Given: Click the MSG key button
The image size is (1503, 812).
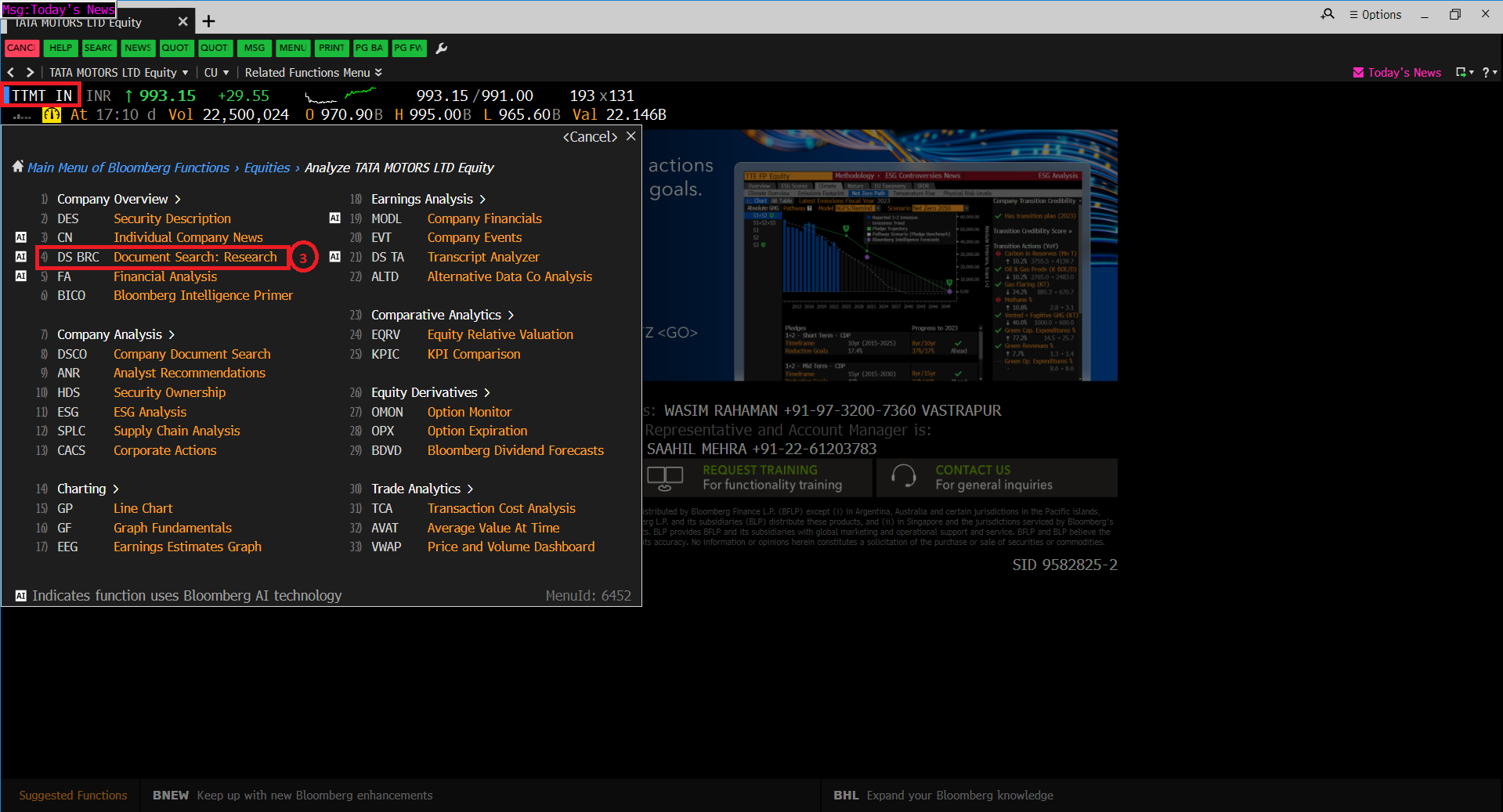Looking at the screenshot, I should pyautogui.click(x=255, y=48).
